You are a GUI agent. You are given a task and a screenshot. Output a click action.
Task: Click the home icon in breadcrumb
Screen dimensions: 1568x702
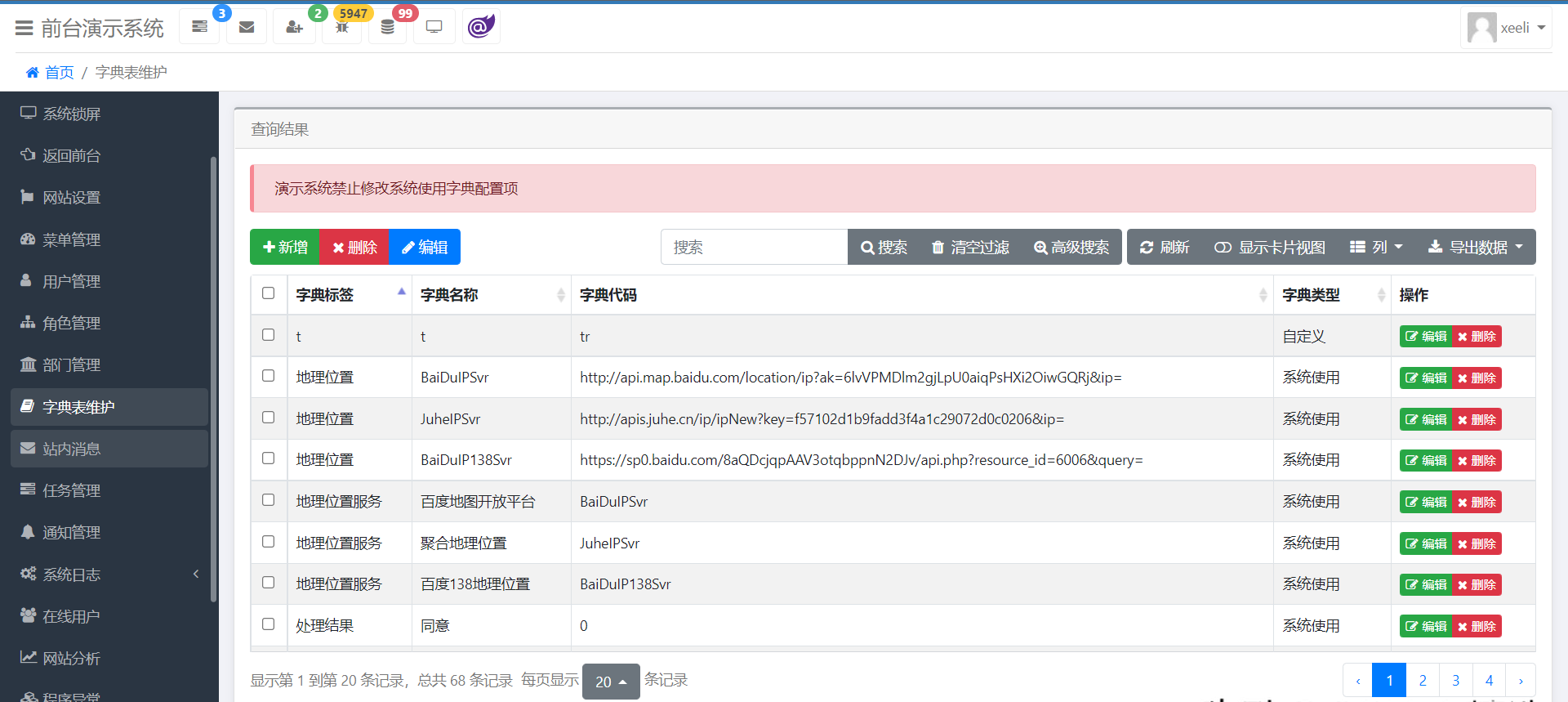tap(33, 73)
